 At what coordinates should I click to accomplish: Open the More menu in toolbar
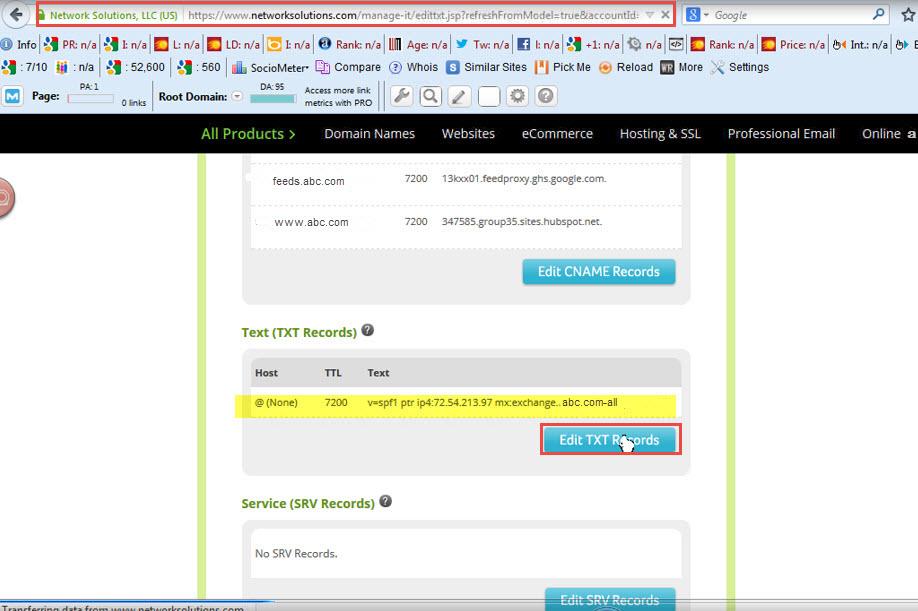pyautogui.click(x=682, y=67)
